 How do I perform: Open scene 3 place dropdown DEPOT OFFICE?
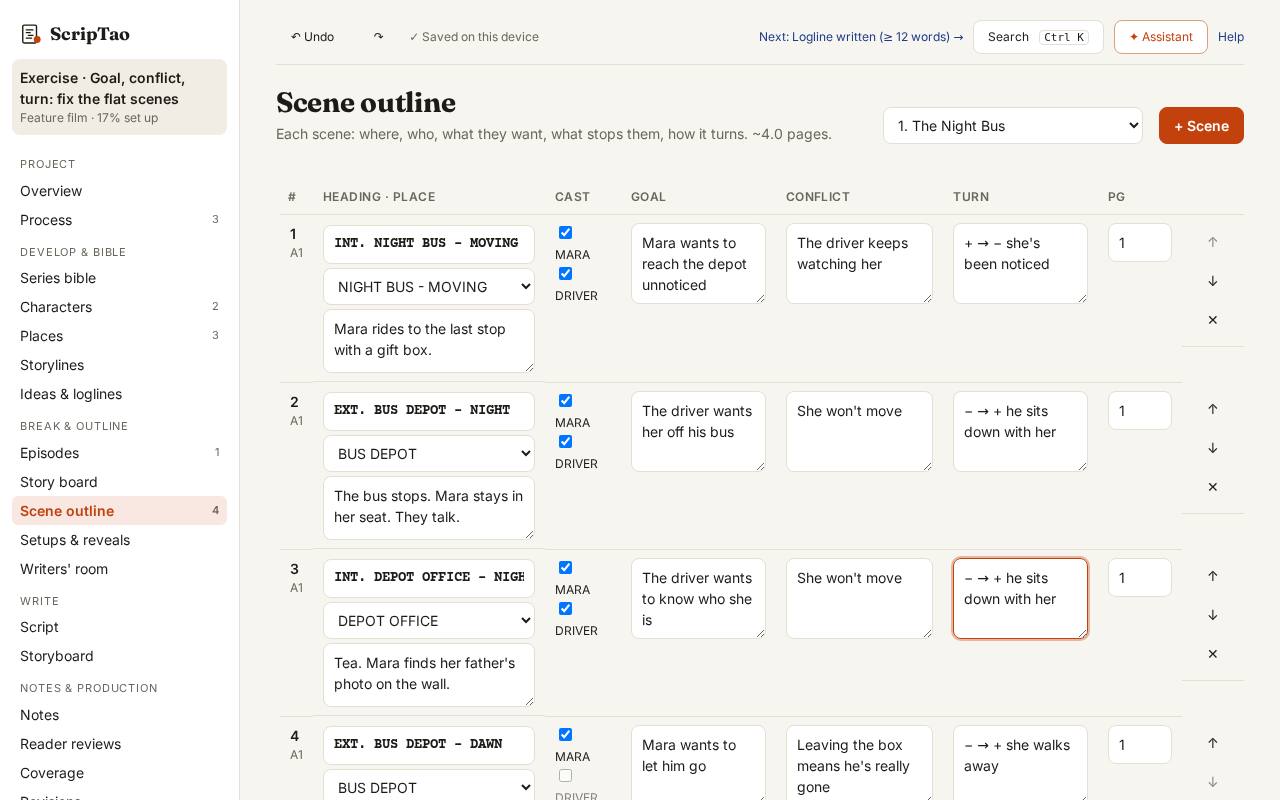(429, 621)
